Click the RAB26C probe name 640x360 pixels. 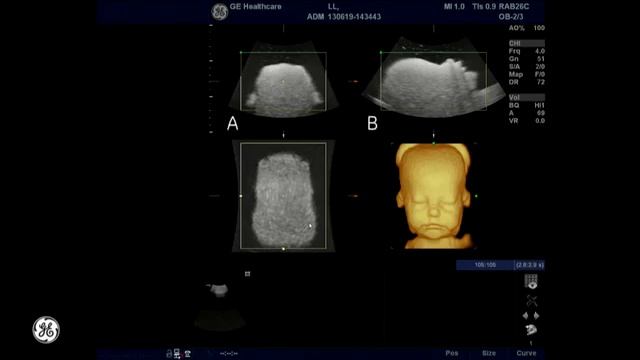pos(513,7)
